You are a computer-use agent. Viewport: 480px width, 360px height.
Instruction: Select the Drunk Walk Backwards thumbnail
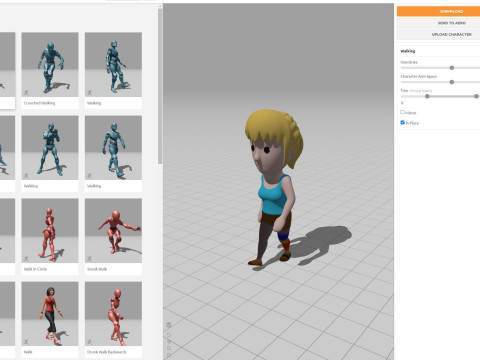click(x=113, y=314)
